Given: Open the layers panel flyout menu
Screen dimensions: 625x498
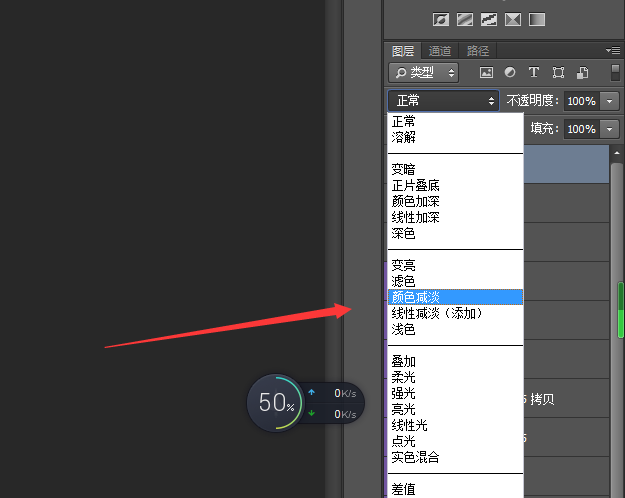Looking at the screenshot, I should point(613,50).
